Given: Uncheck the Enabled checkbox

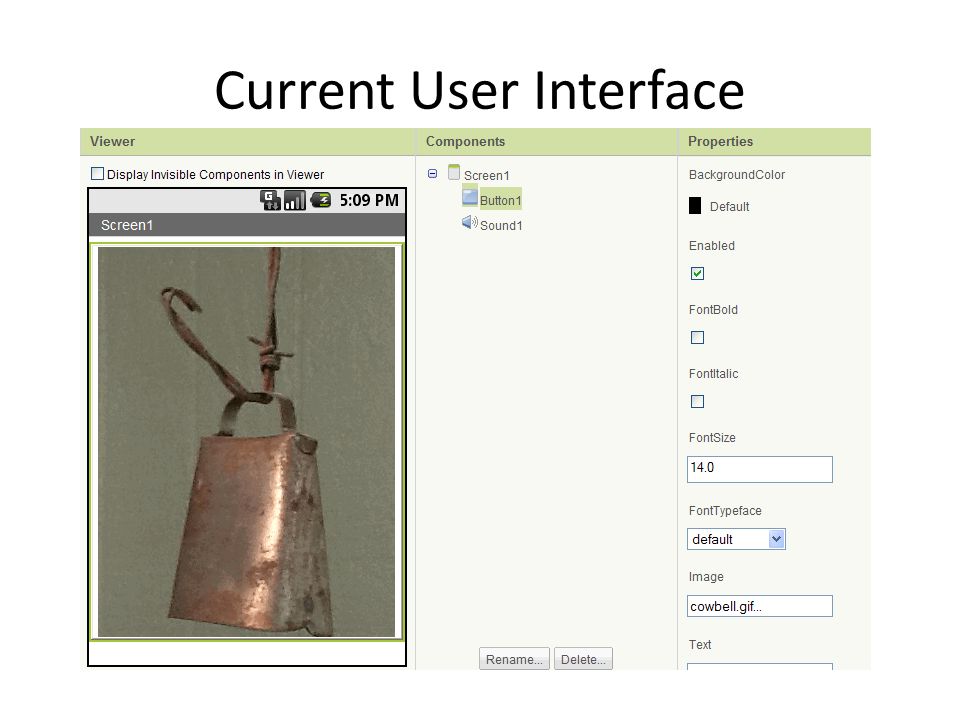Looking at the screenshot, I should 697,273.
